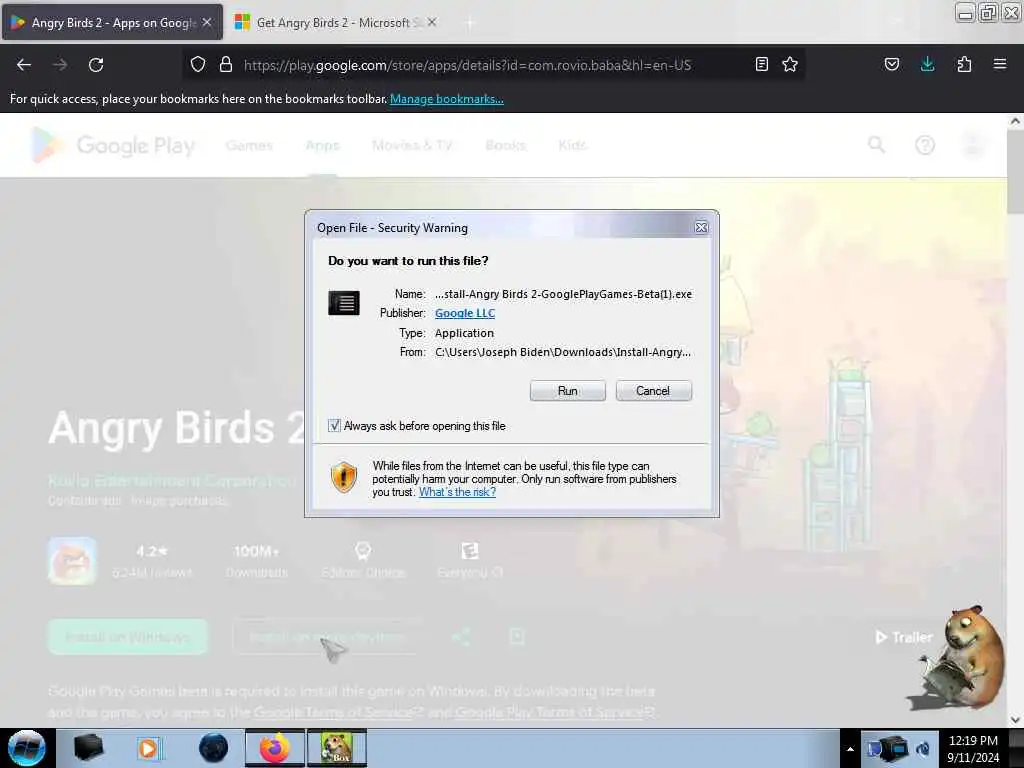Open the What's the risk? link
Image resolution: width=1024 pixels, height=768 pixels.
pos(457,492)
